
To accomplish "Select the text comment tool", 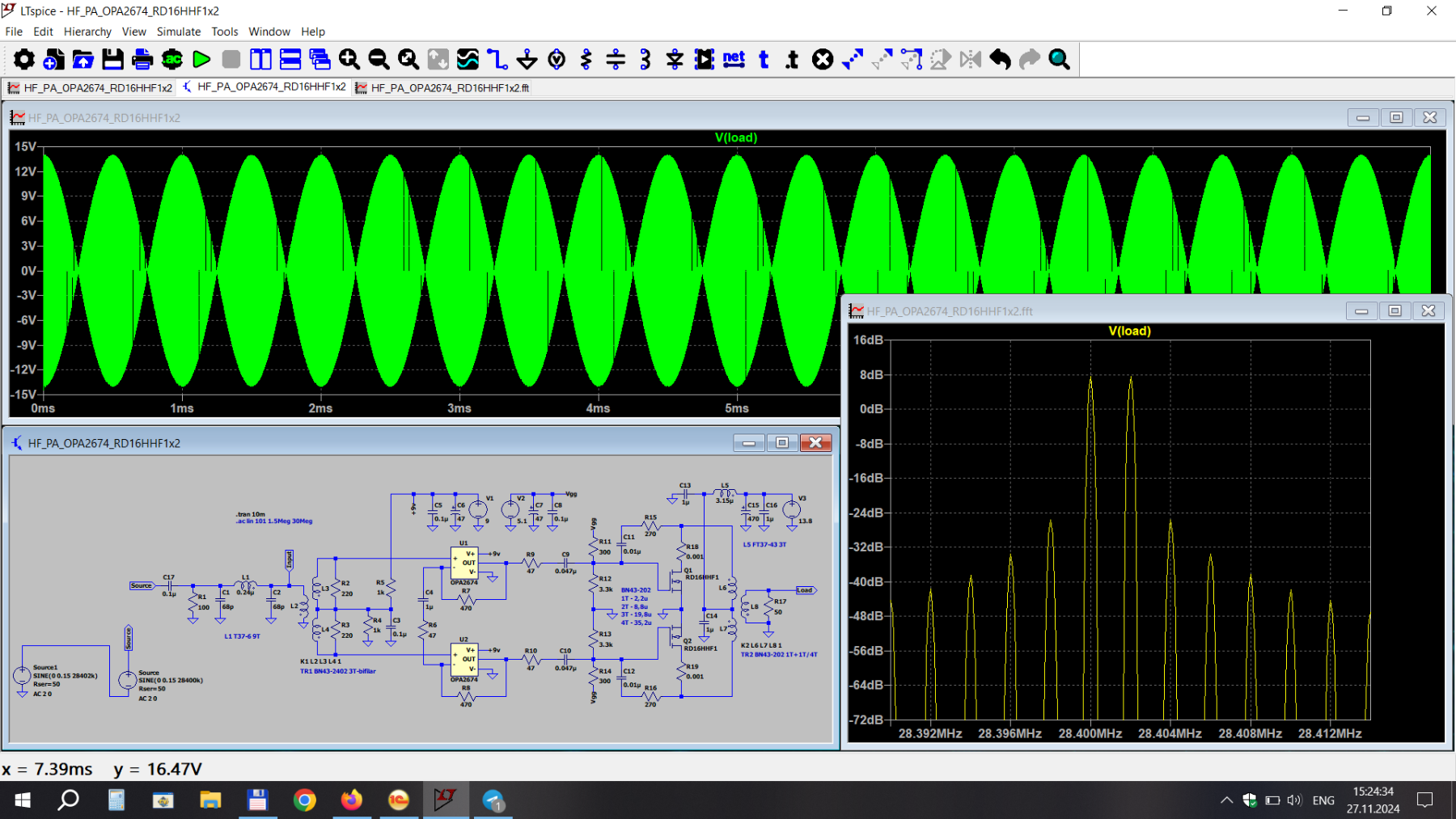I will coord(764,59).
